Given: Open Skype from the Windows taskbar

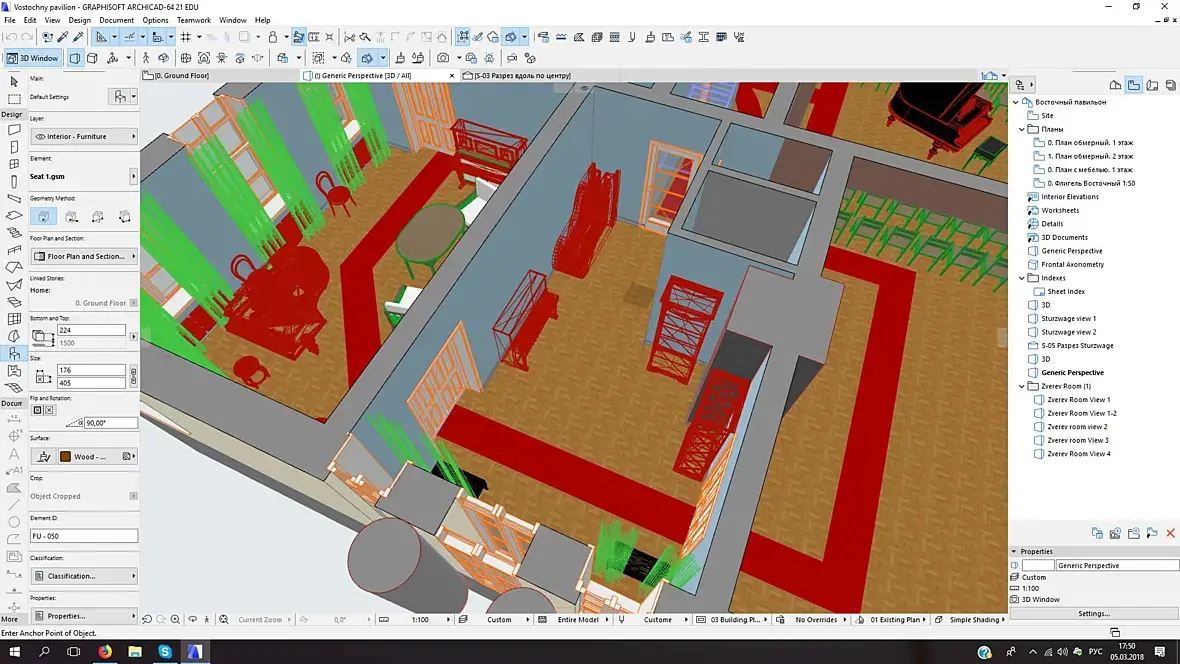Looking at the screenshot, I should coord(165,652).
